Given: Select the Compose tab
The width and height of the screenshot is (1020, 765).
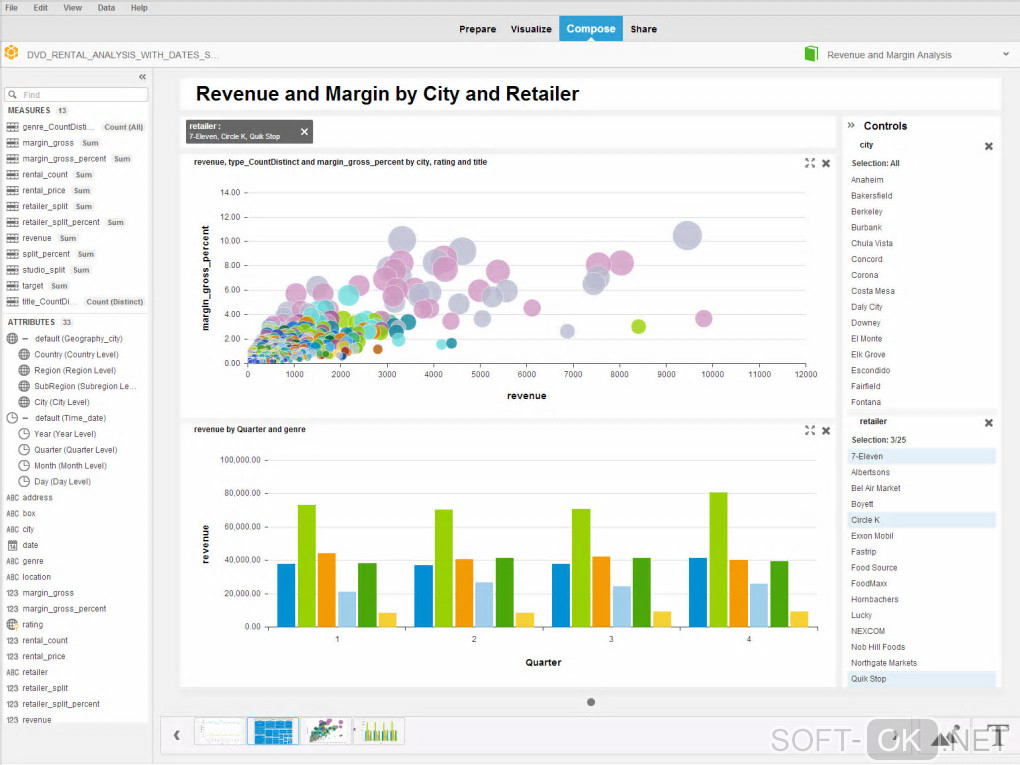Looking at the screenshot, I should click(591, 29).
